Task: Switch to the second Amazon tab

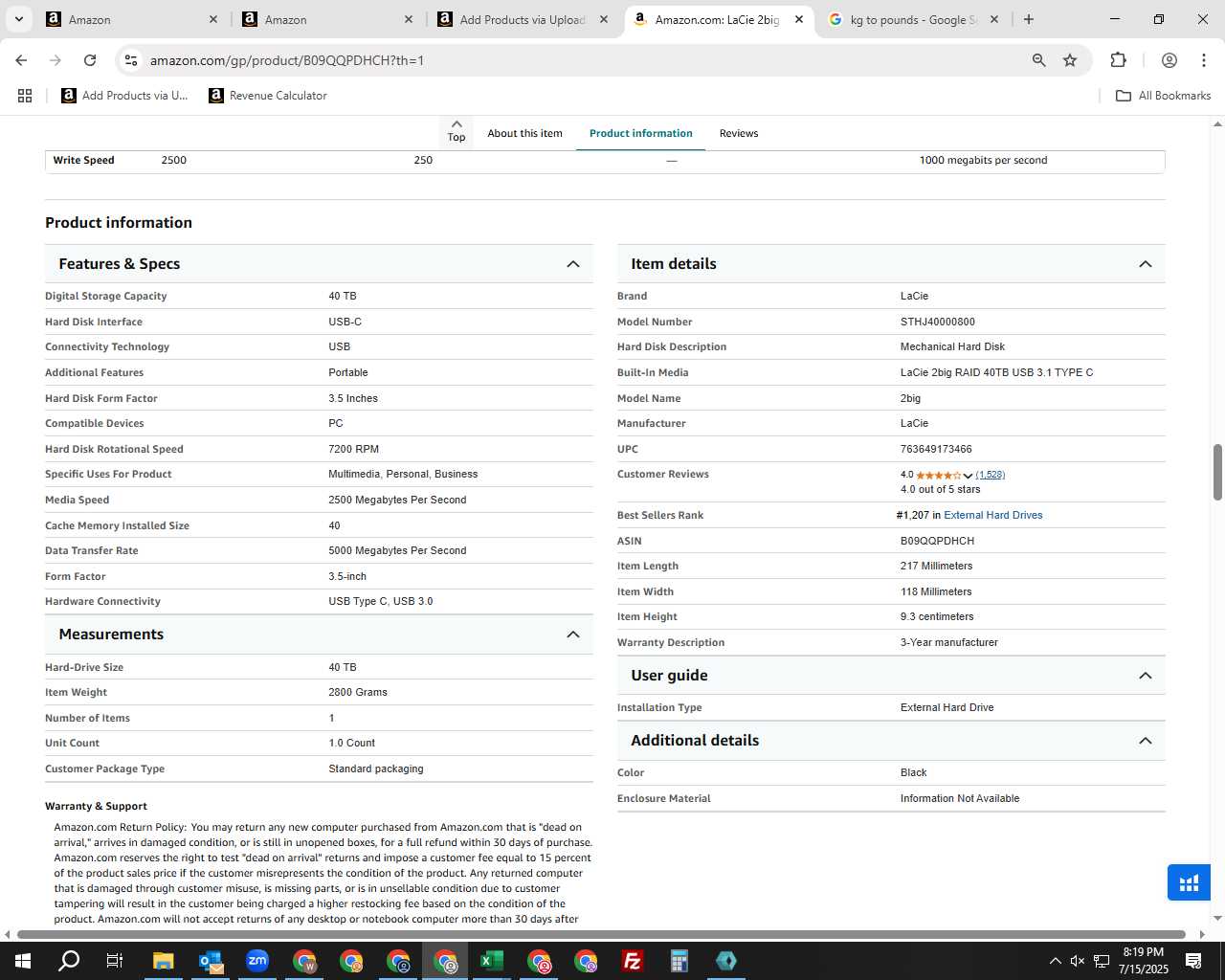Action: tap(328, 19)
